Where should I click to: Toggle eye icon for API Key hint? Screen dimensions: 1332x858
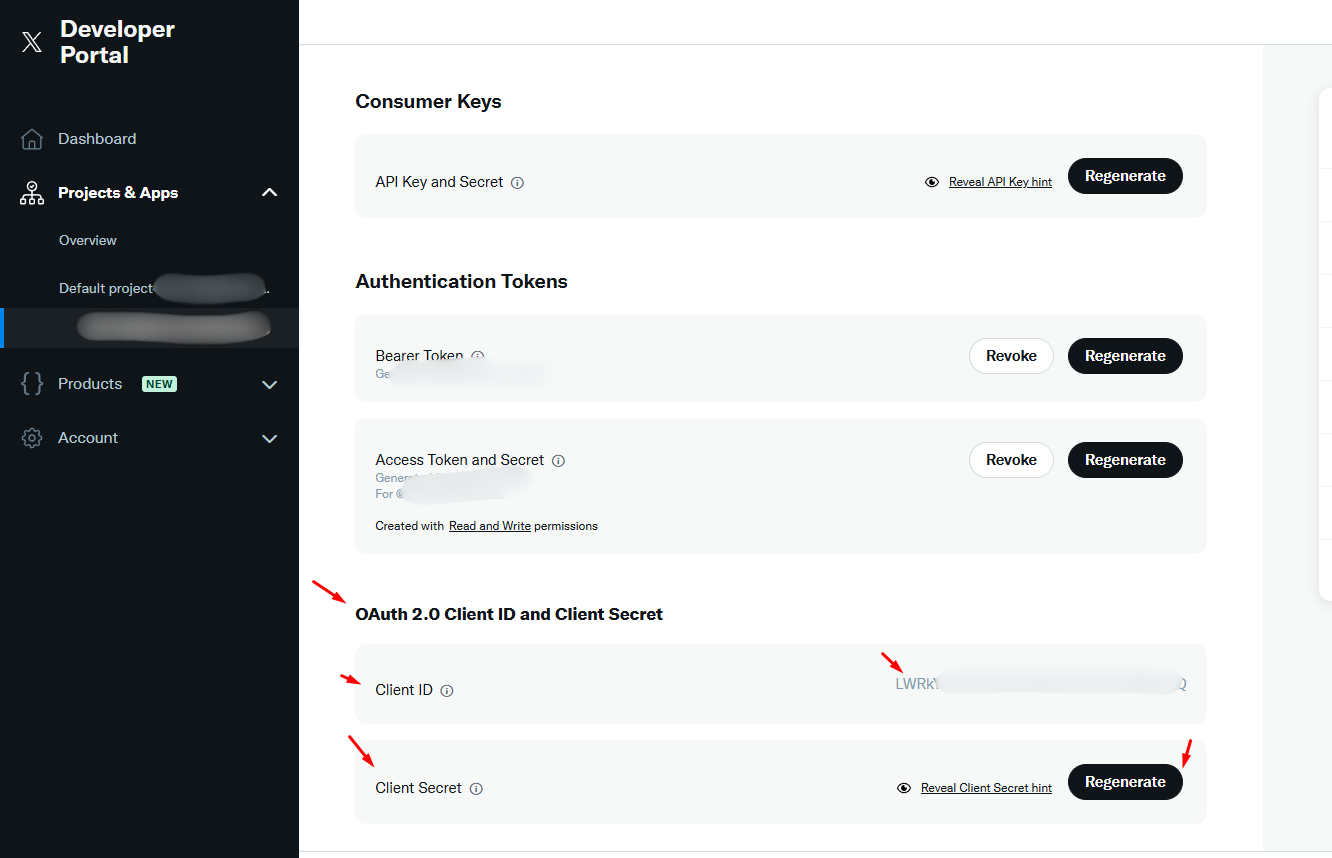932,182
